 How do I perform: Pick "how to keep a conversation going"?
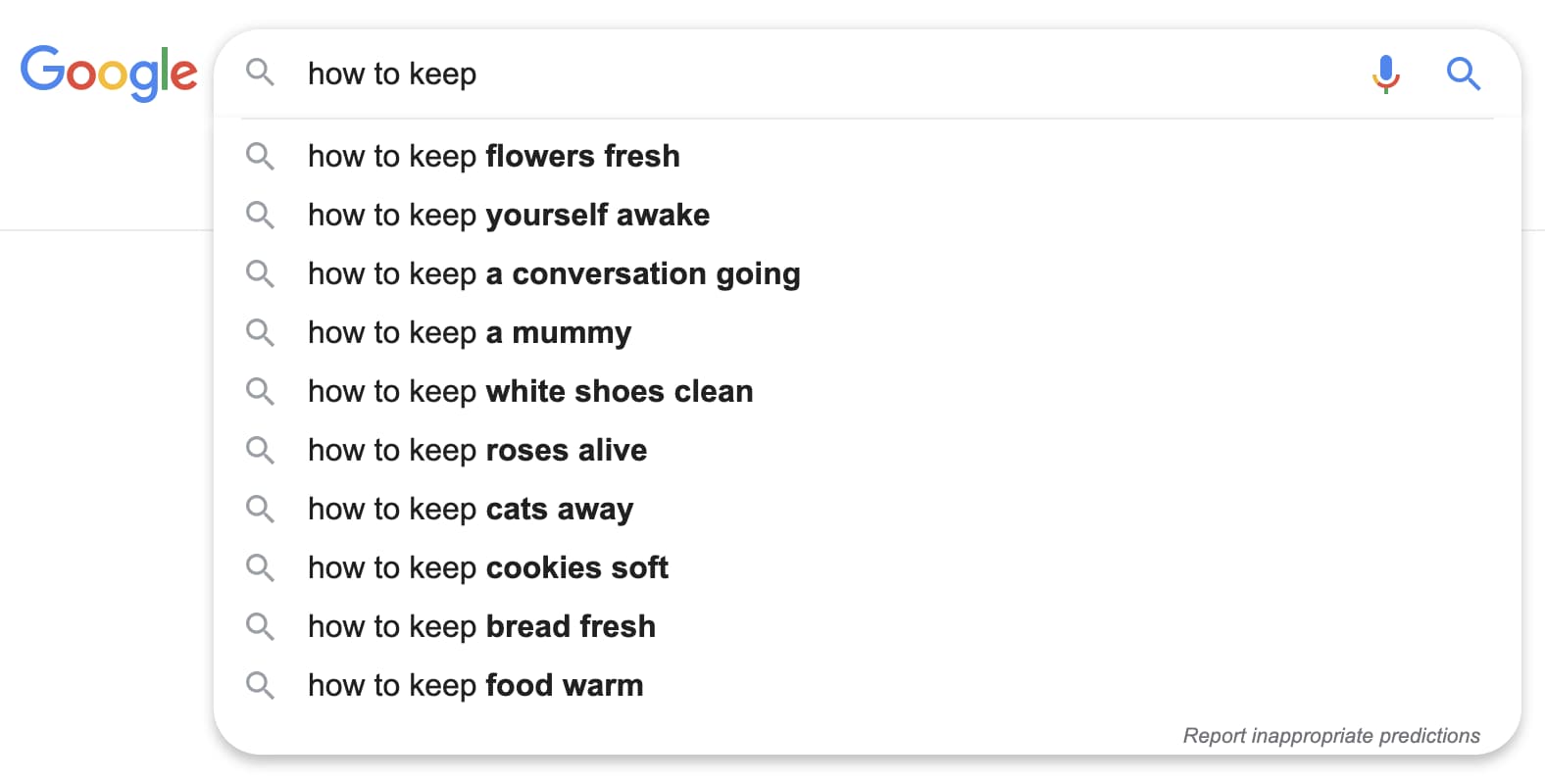point(554,273)
